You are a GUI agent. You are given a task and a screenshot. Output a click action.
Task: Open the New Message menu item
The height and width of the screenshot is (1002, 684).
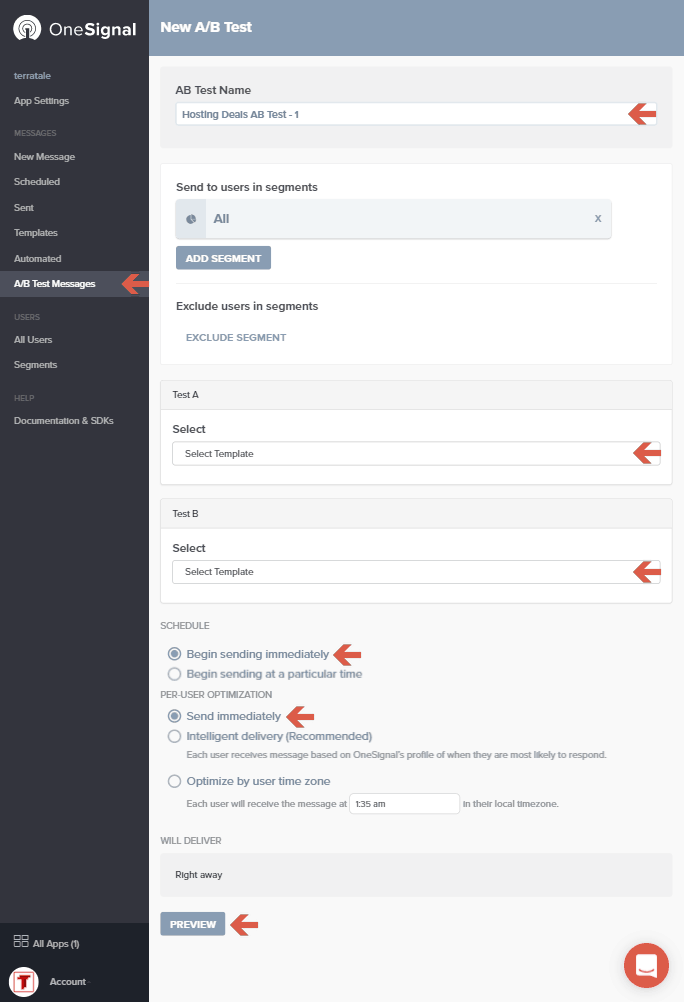click(x=44, y=157)
